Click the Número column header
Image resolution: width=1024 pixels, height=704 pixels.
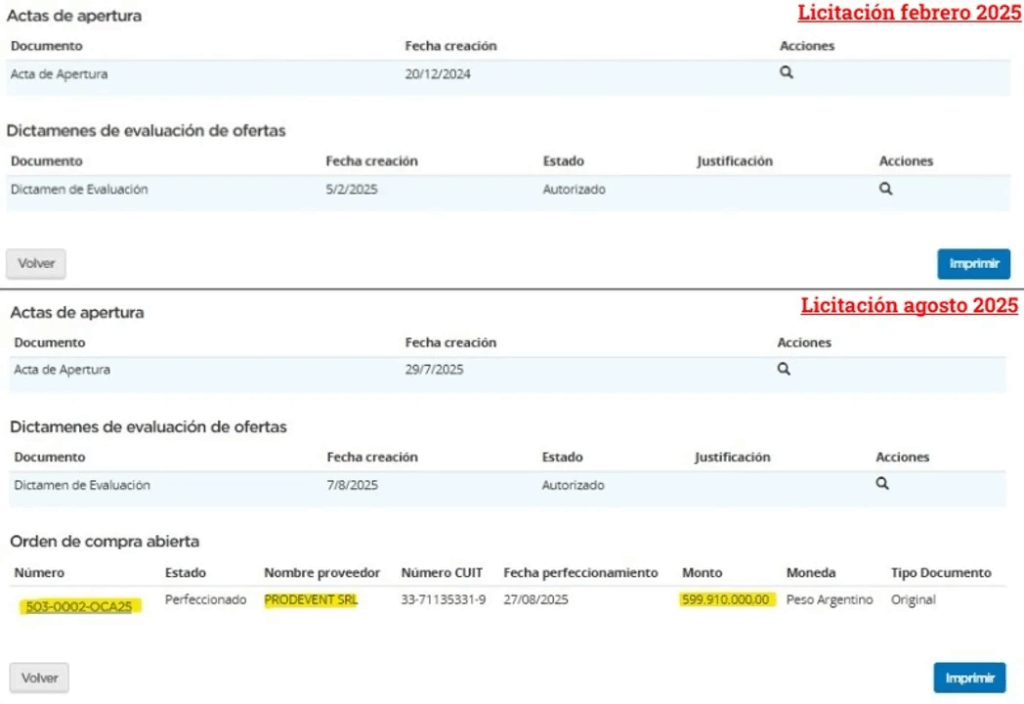click(x=39, y=573)
